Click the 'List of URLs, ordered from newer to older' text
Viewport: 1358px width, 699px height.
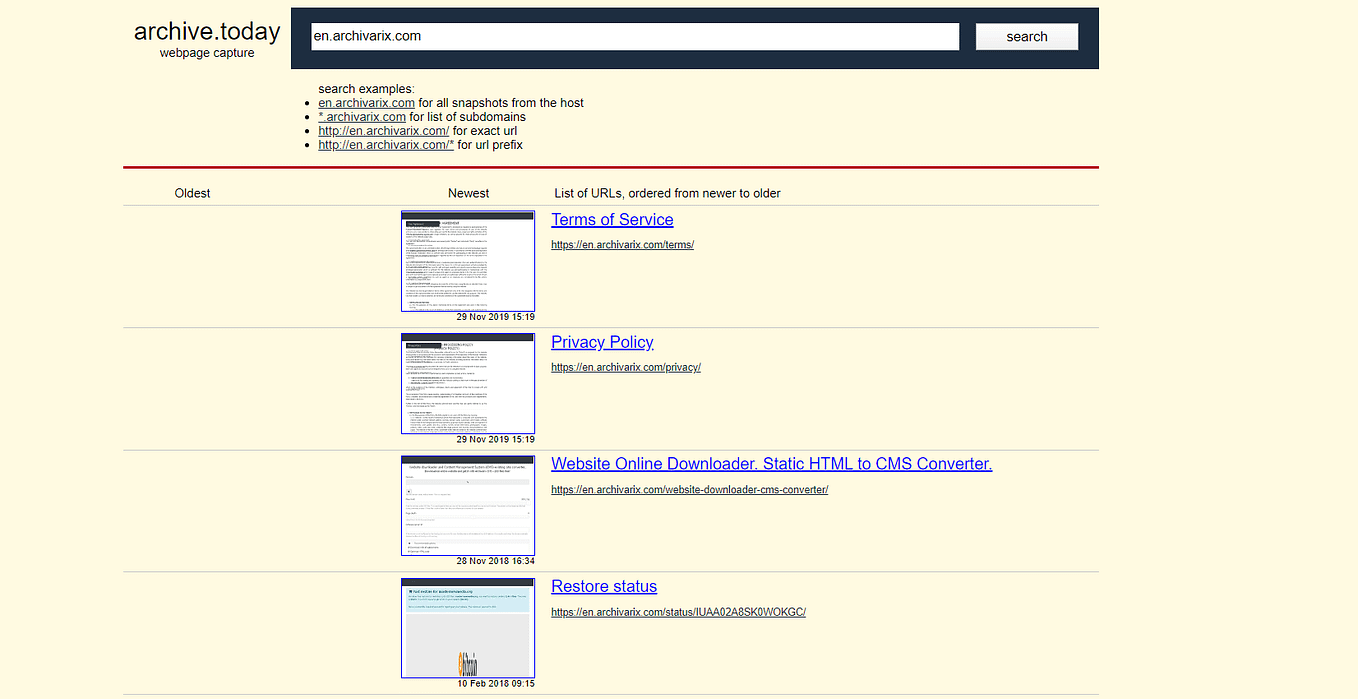click(x=667, y=193)
